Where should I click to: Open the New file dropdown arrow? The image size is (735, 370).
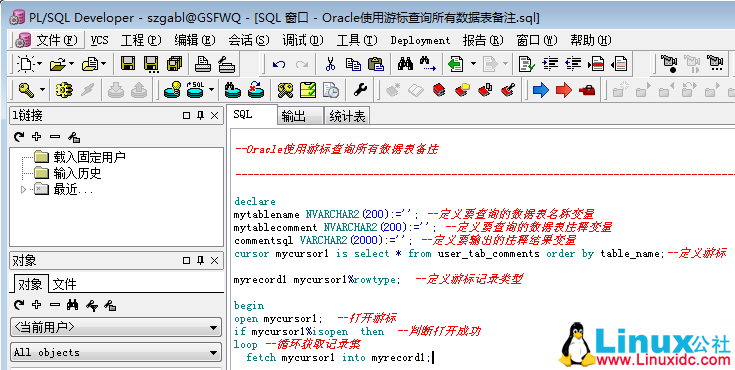pos(39,64)
